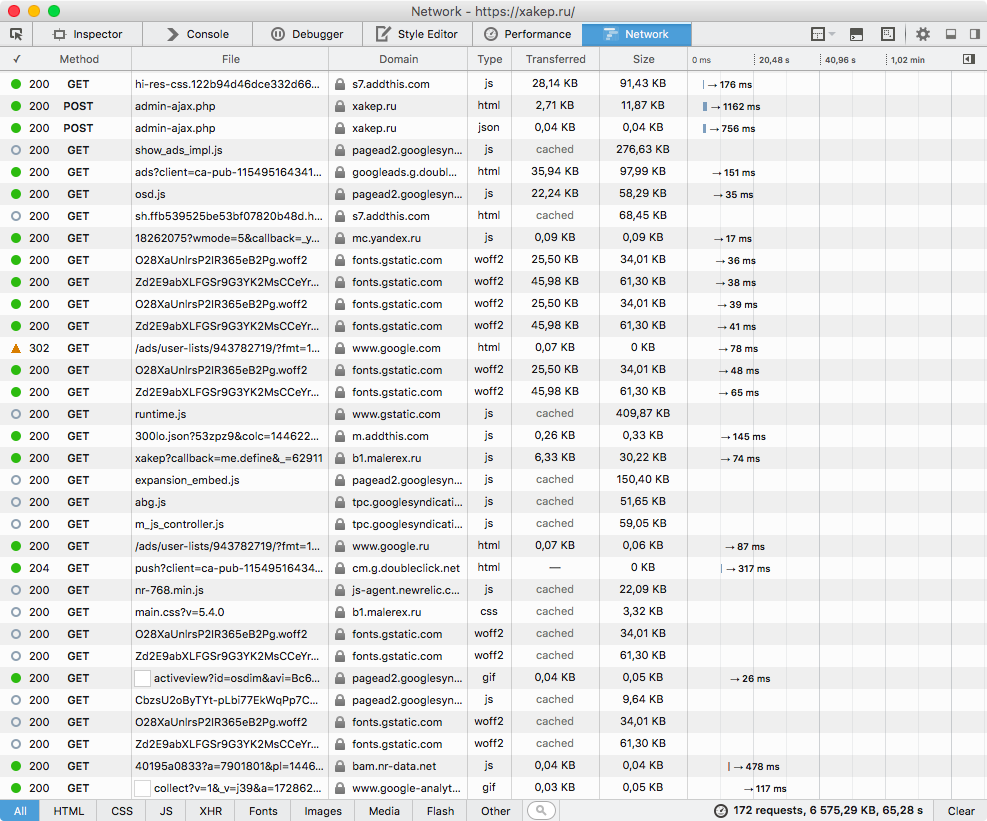Image resolution: width=987 pixels, height=821 pixels.
Task: Toggle the HTML filter button
Action: tap(69, 811)
